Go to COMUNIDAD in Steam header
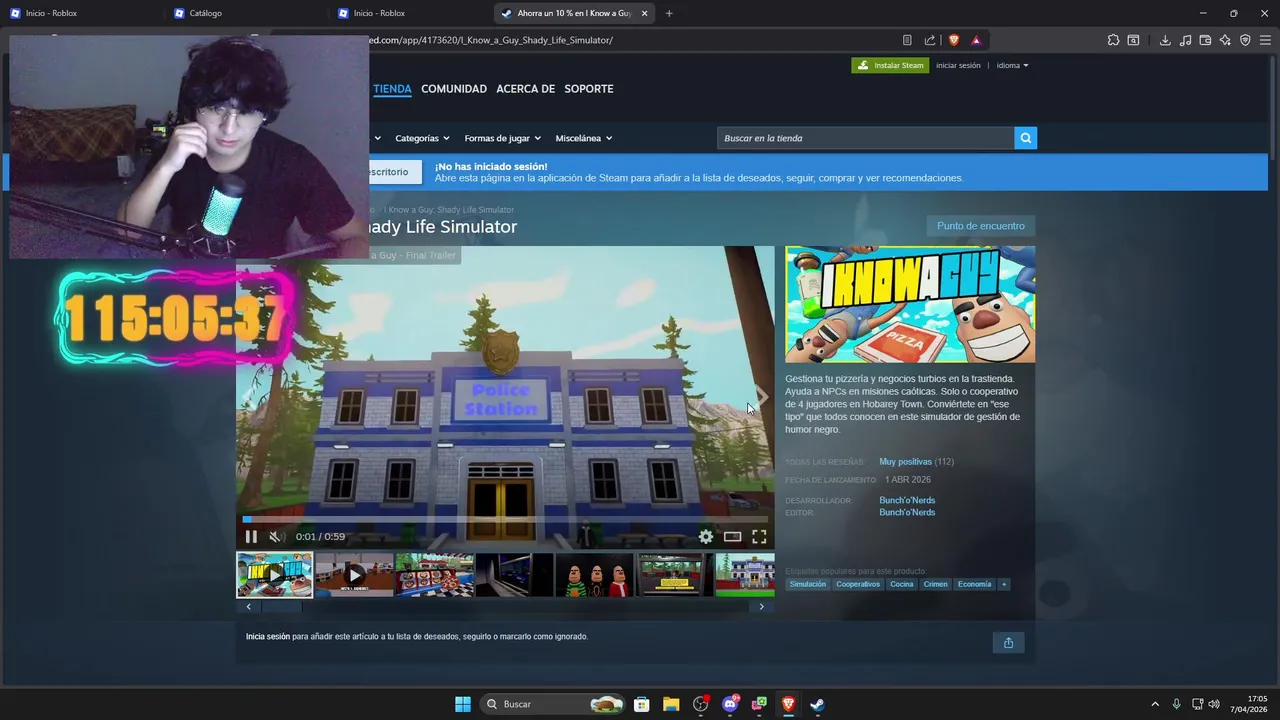Viewport: 1280px width, 720px height. tap(454, 89)
